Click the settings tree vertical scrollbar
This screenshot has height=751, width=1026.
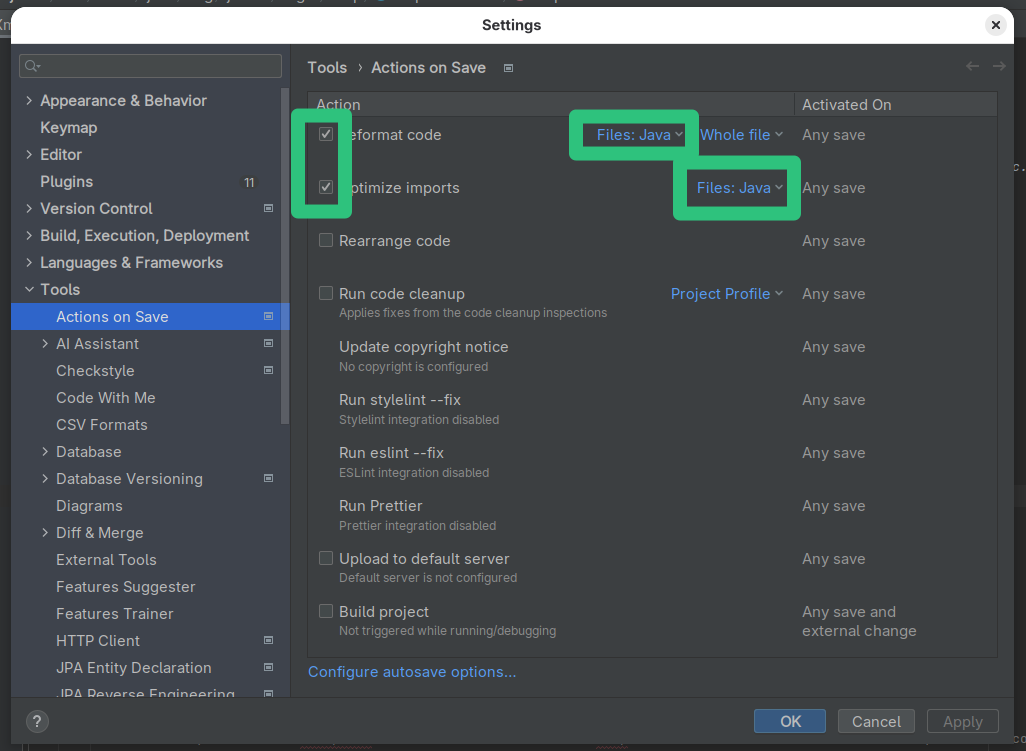[x=285, y=256]
